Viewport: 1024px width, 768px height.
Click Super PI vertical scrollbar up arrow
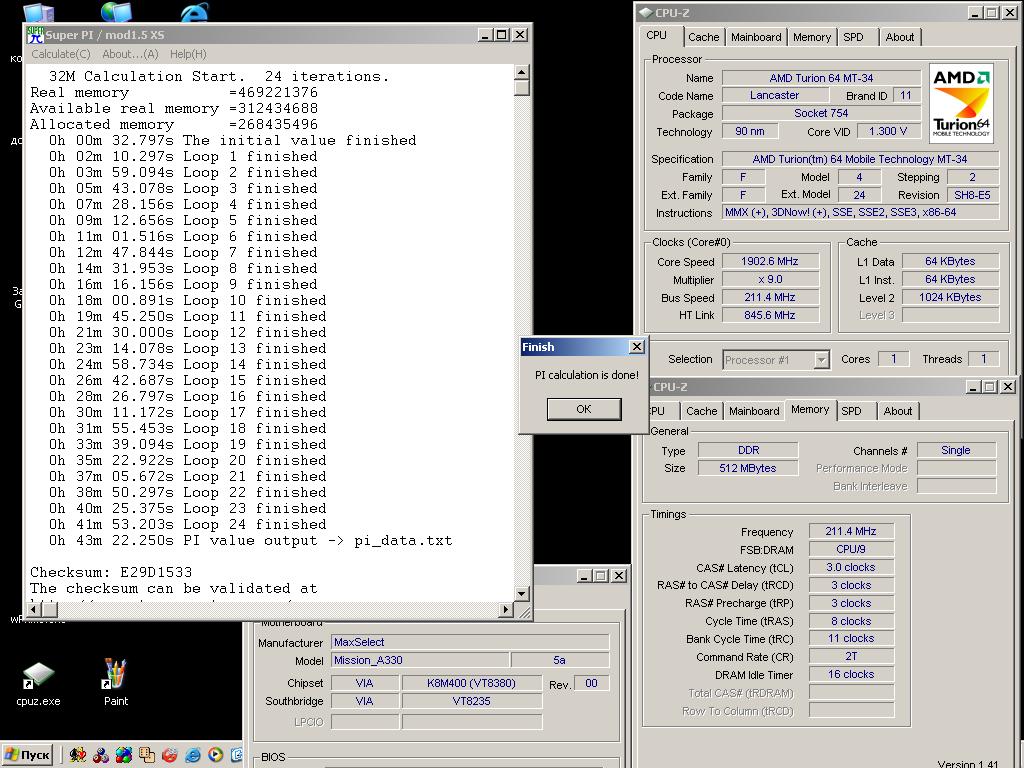(x=521, y=72)
